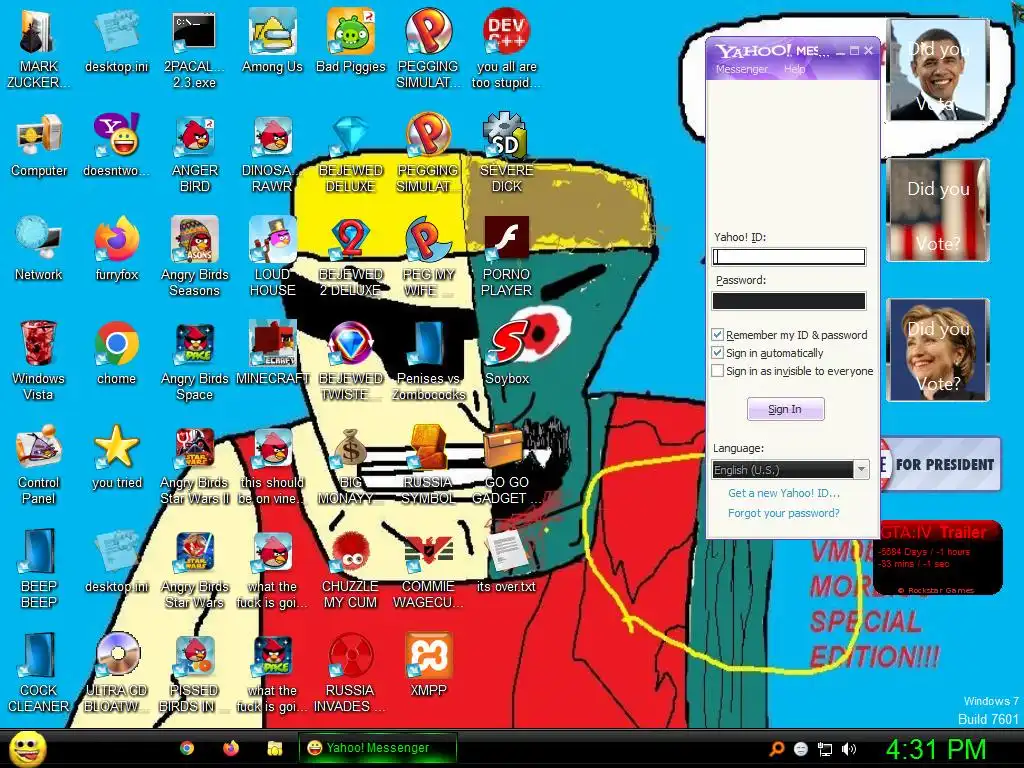Follow the Get a new Yahoo! ID link
This screenshot has height=768, width=1024.
pyautogui.click(x=784, y=493)
